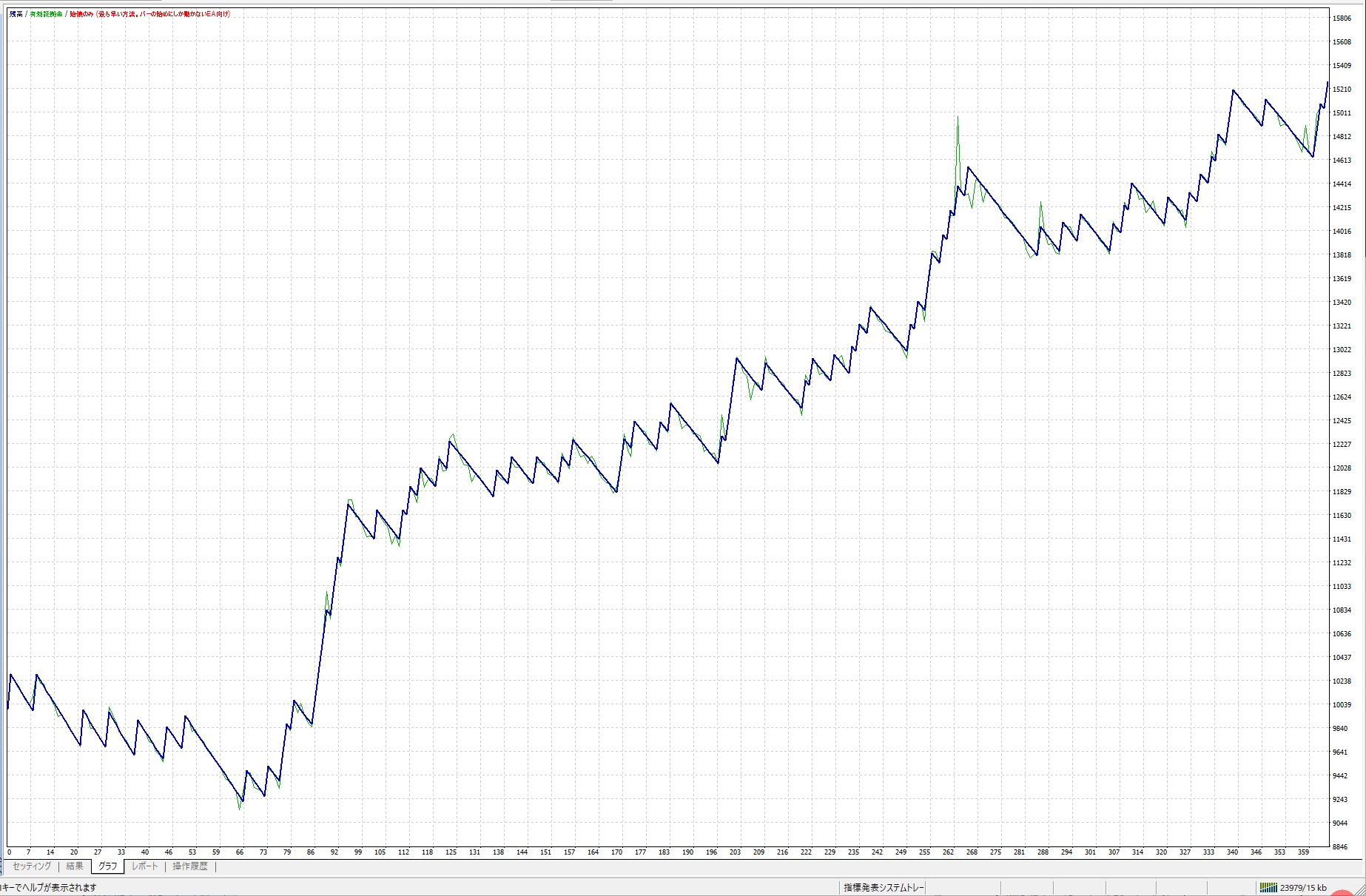Click the 13022 value on the price axis
This screenshot has height=896, width=1366.
[x=1342, y=350]
